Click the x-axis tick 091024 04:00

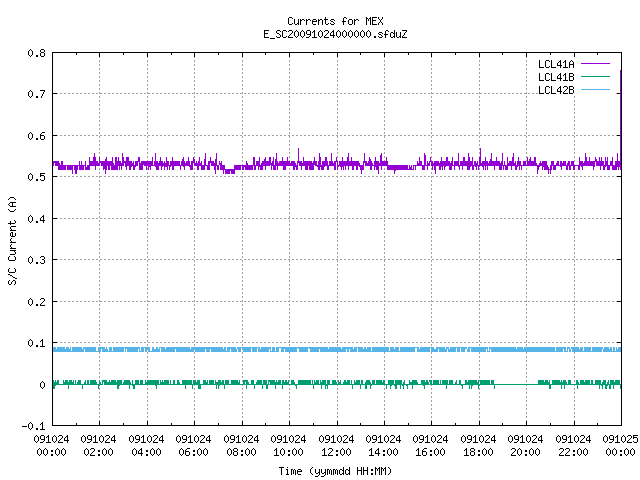(x=146, y=445)
